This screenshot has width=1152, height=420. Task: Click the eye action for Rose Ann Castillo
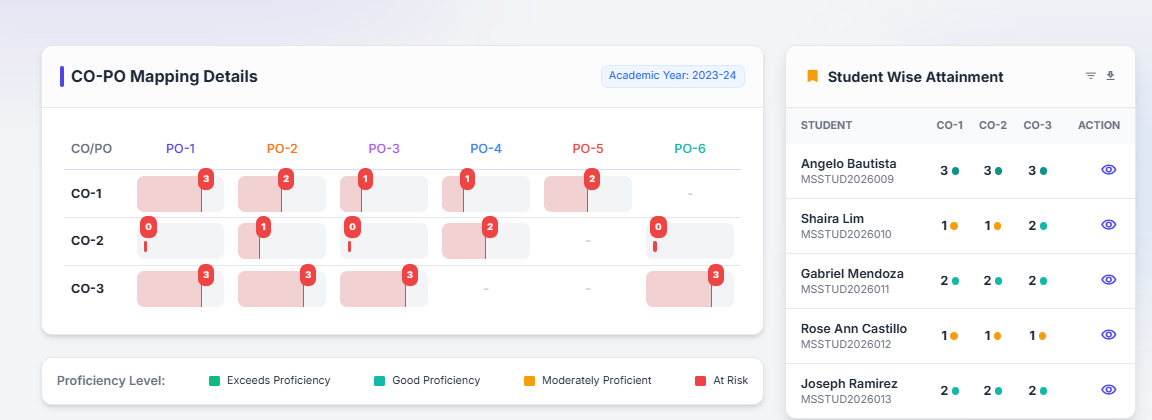click(x=1108, y=335)
